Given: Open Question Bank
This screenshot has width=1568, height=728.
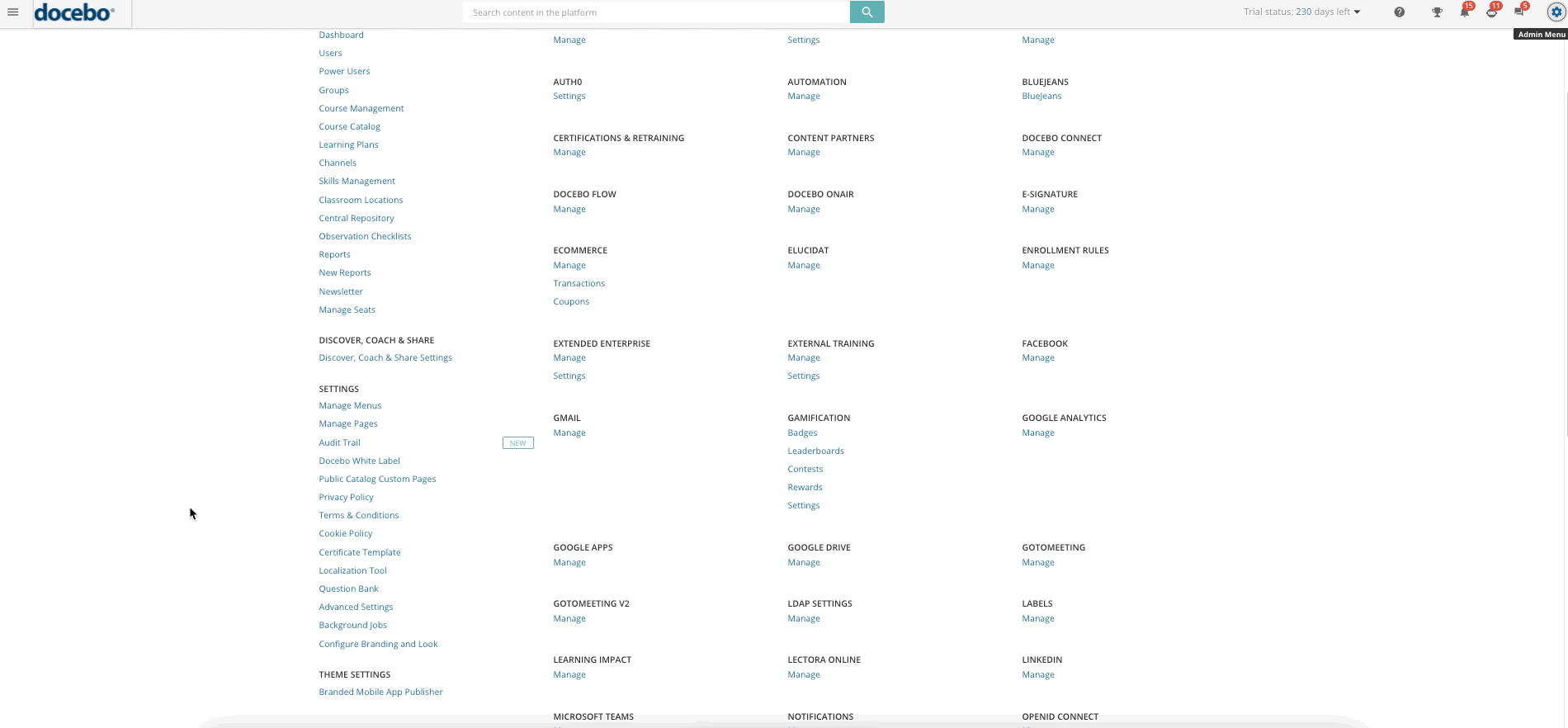Looking at the screenshot, I should click(x=348, y=589).
